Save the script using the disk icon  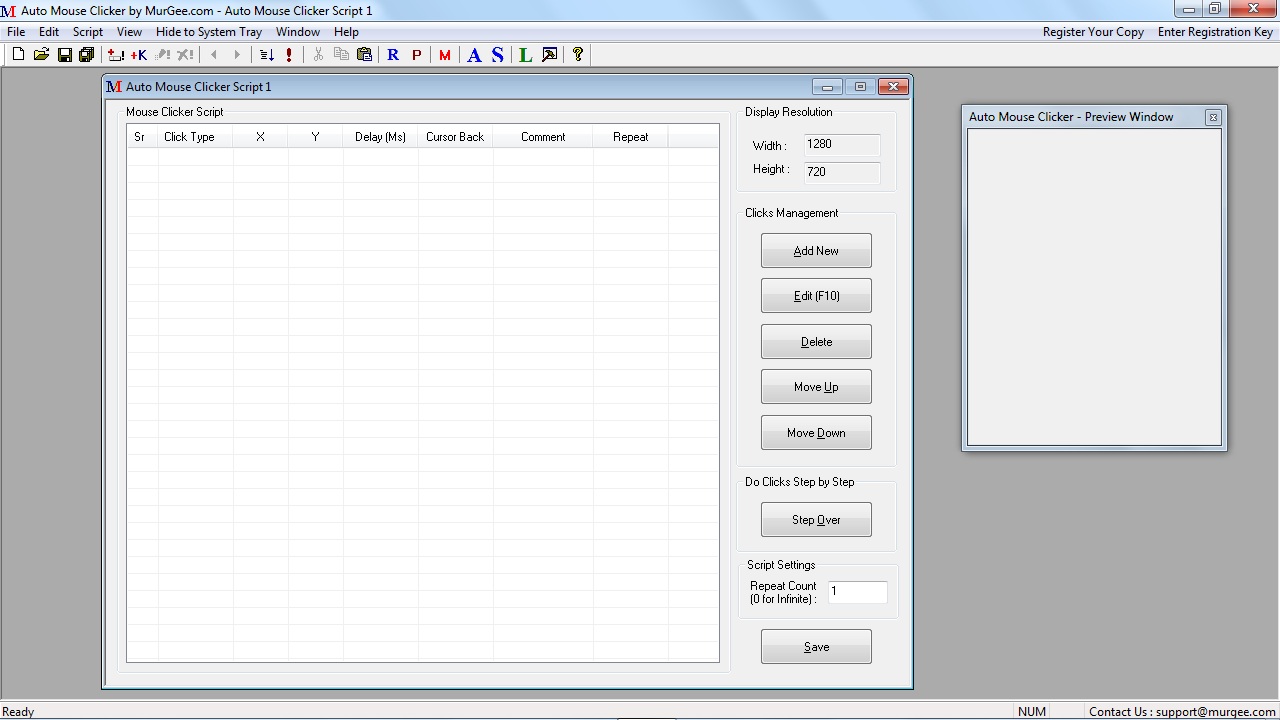click(64, 54)
